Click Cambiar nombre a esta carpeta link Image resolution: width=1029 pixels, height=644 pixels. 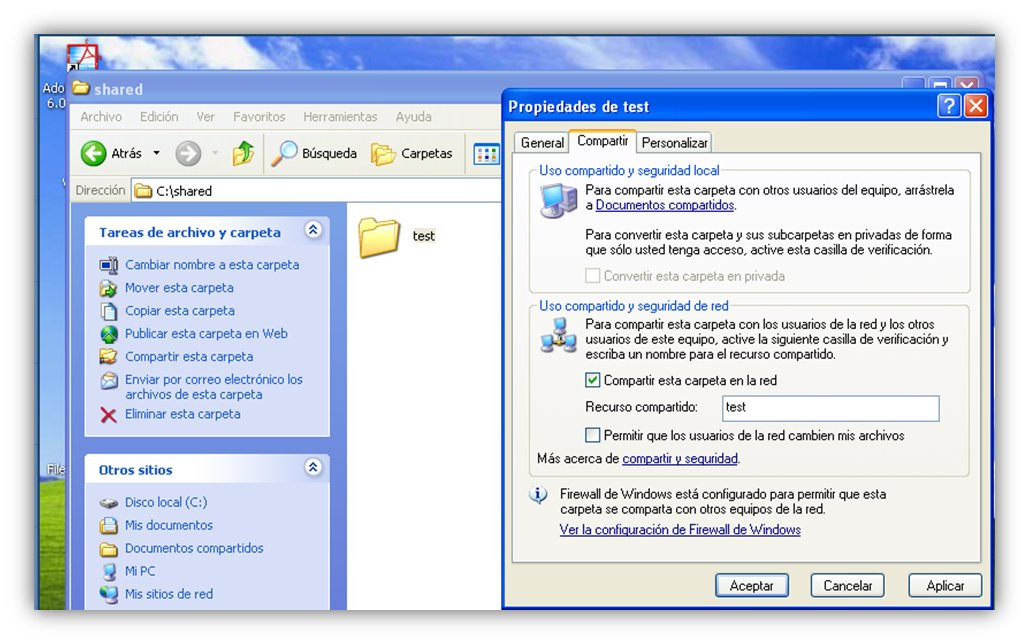pyautogui.click(x=212, y=265)
